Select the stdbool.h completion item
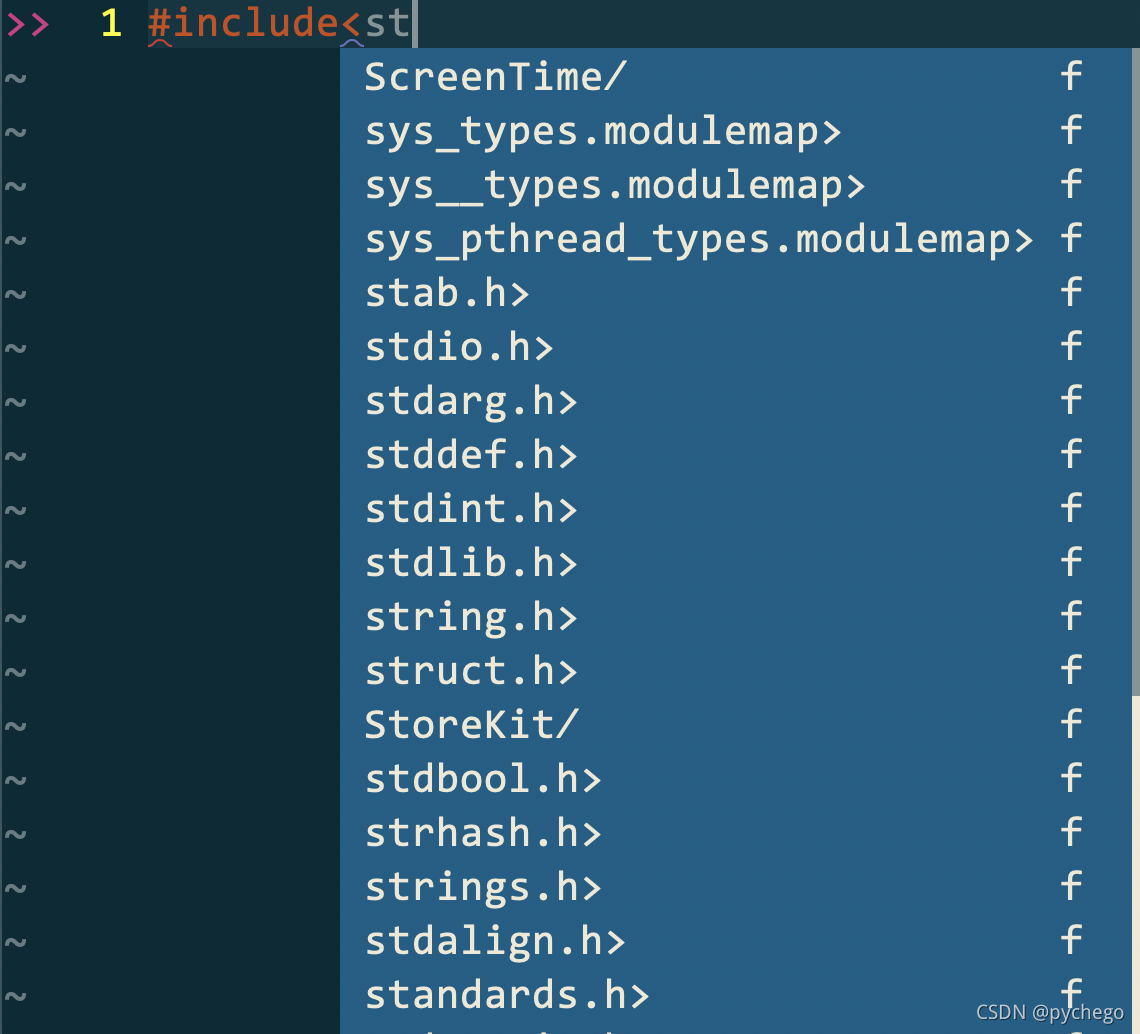The height and width of the screenshot is (1034, 1140). point(483,778)
